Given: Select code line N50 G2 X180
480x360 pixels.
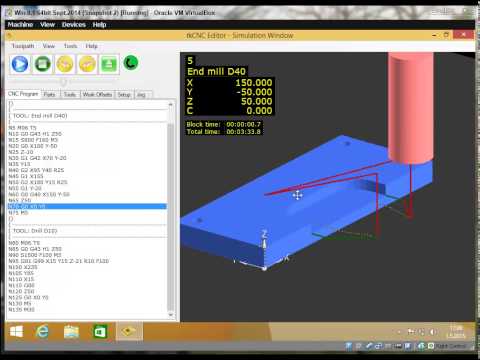Looking at the screenshot, I should (x=38, y=182).
